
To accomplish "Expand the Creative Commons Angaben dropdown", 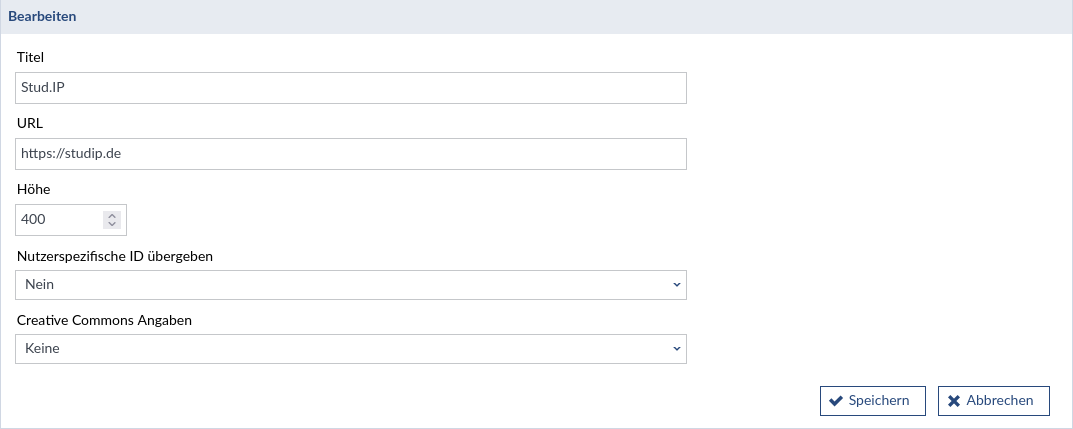I will pyautogui.click(x=350, y=349).
